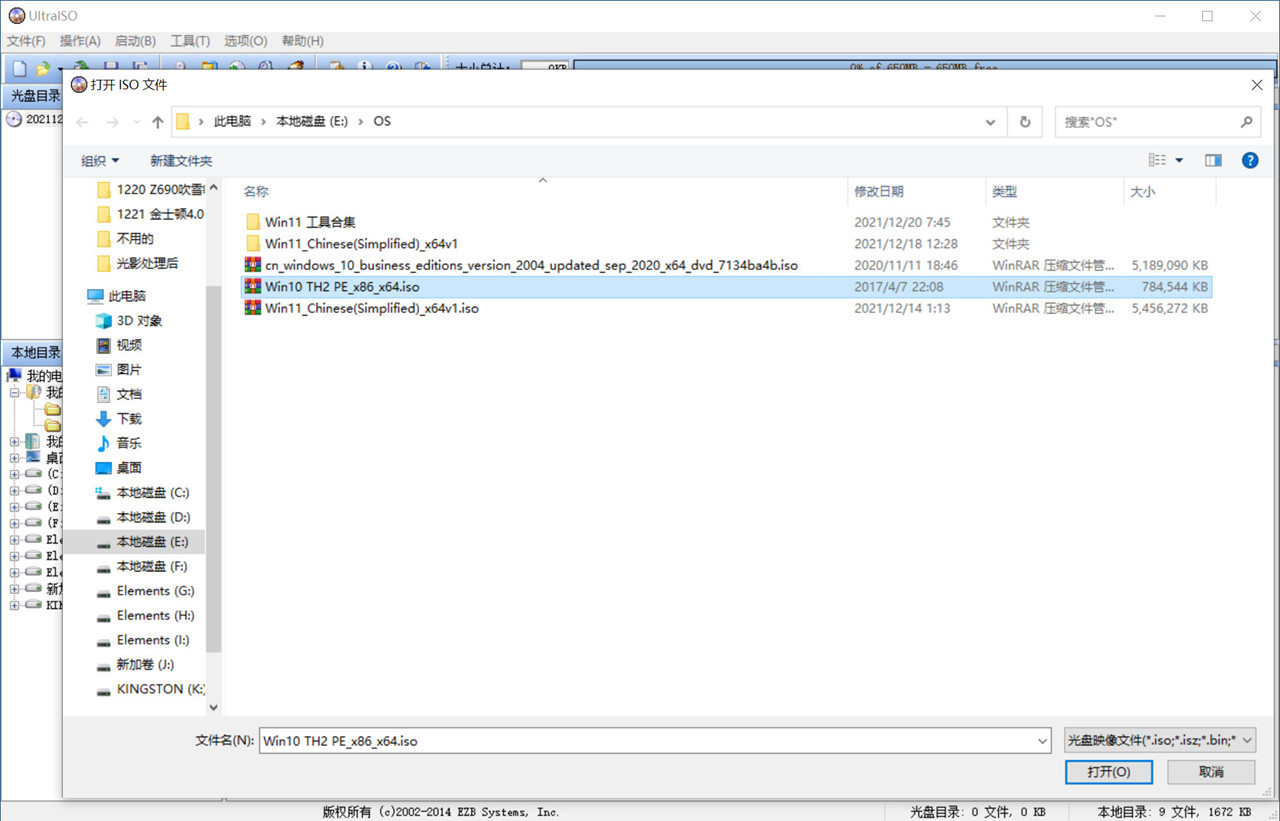Open the 文件(F) menu

(x=26, y=40)
